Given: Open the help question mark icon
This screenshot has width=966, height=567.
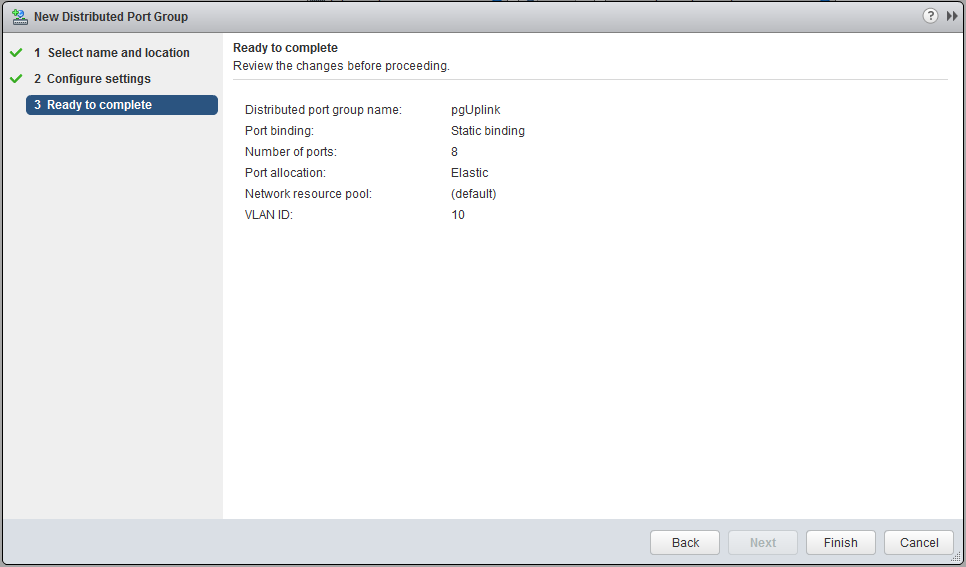Looking at the screenshot, I should coord(930,16).
